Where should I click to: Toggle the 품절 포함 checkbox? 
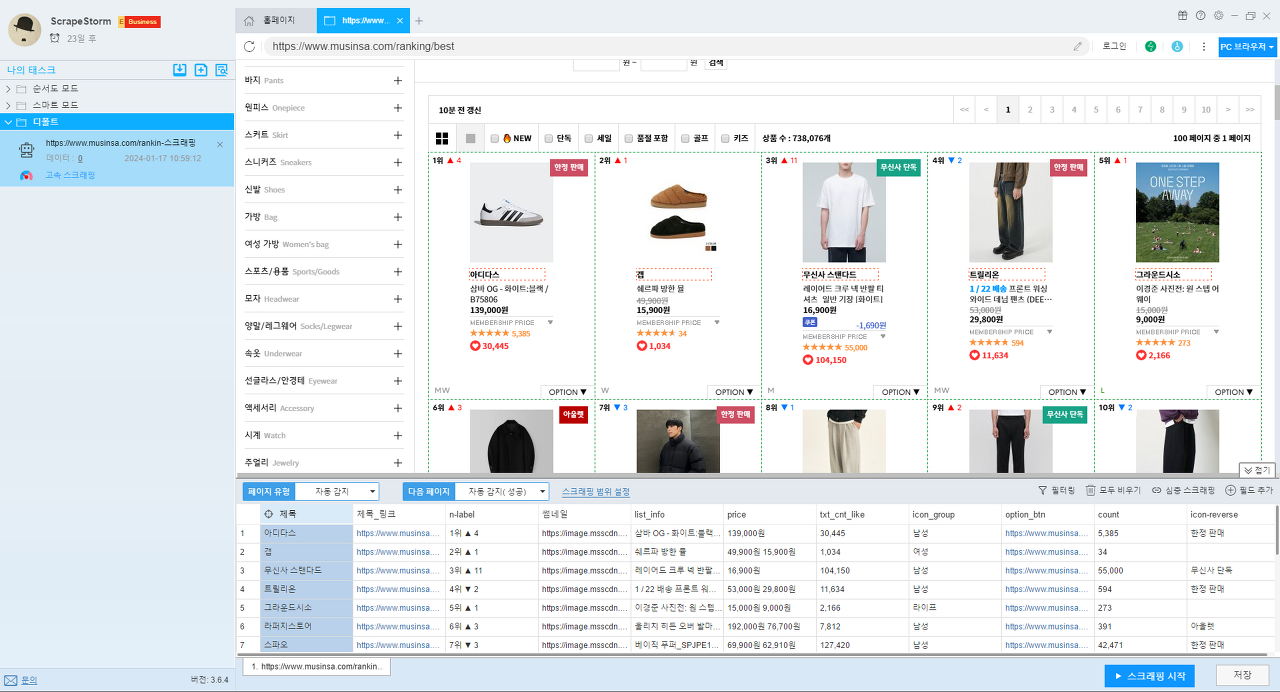[629, 139]
